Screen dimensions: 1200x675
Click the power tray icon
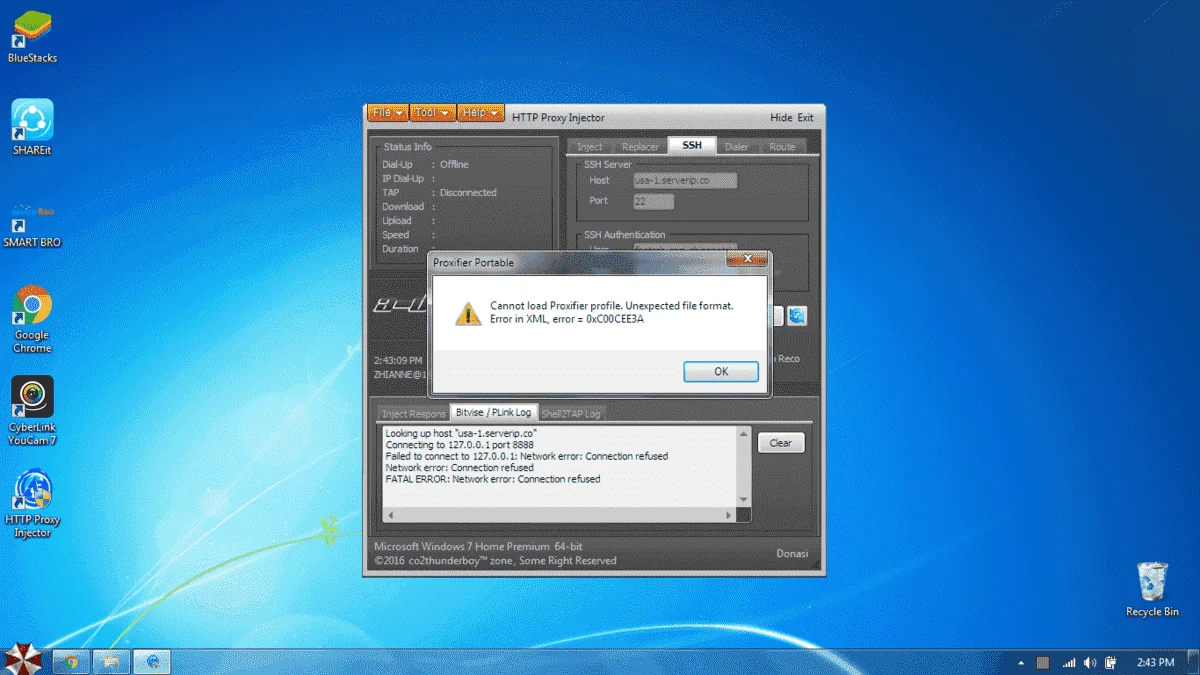tap(1111, 662)
